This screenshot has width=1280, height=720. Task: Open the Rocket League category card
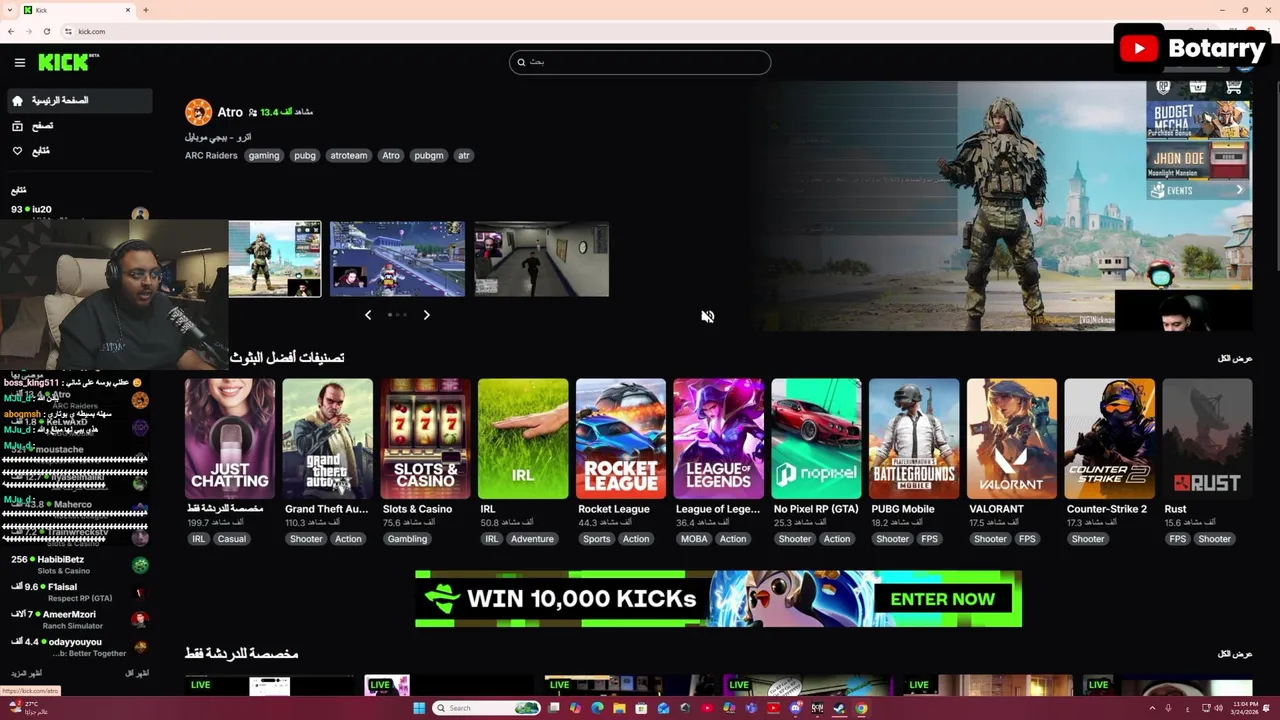621,438
